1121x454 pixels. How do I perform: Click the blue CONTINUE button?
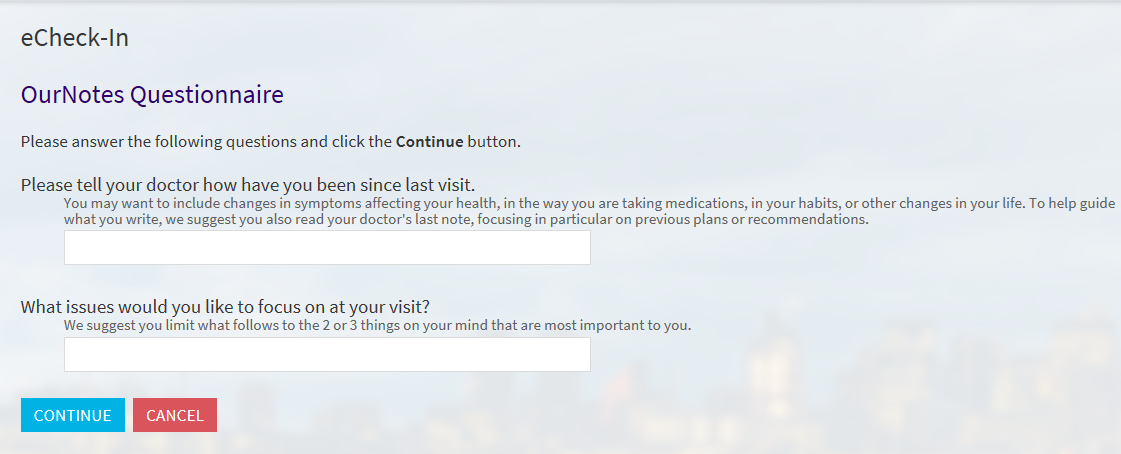click(73, 415)
